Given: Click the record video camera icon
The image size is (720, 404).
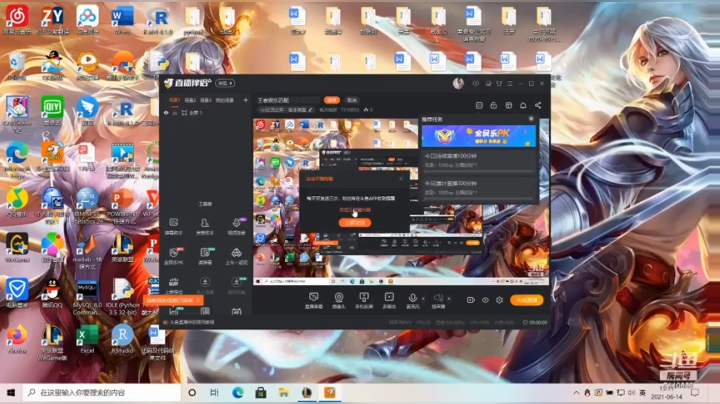Looking at the screenshot, I should click(x=471, y=300).
